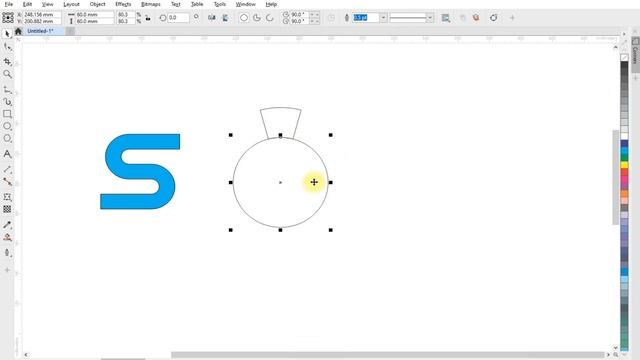Click the Convert to Curves icon
This screenshot has width=640, height=360.
coord(493,18)
